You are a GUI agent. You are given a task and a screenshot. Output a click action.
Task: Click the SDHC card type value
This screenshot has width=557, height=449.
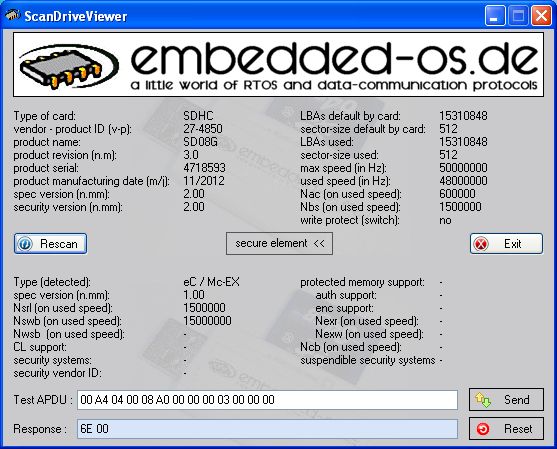[198, 116]
